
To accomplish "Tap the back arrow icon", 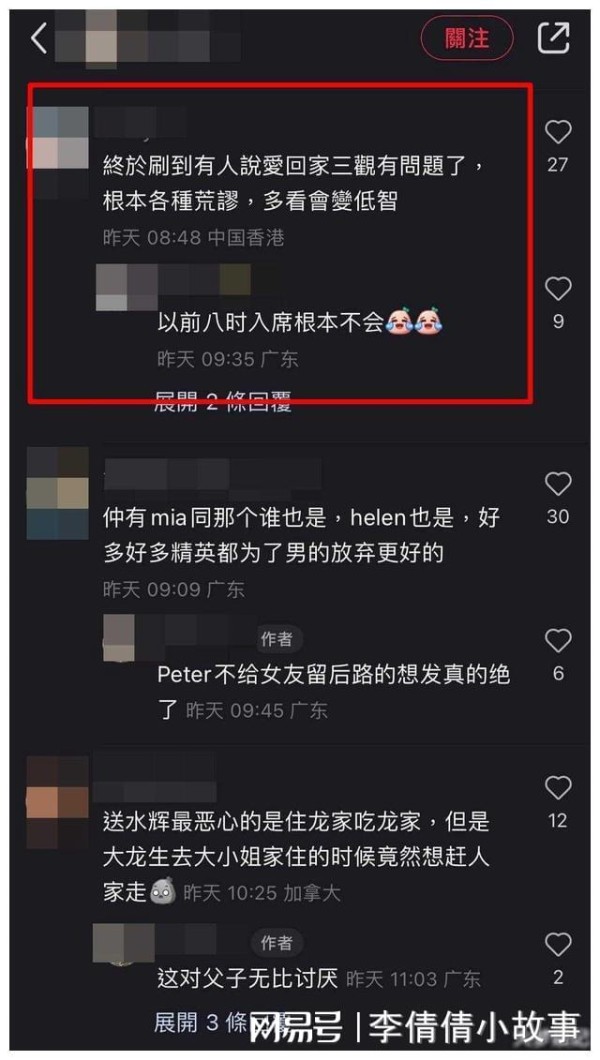I will (39, 38).
